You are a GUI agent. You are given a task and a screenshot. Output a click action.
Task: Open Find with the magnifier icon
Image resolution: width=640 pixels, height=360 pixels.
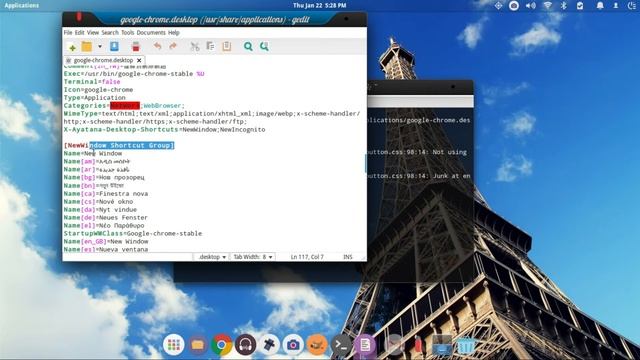tap(248, 47)
